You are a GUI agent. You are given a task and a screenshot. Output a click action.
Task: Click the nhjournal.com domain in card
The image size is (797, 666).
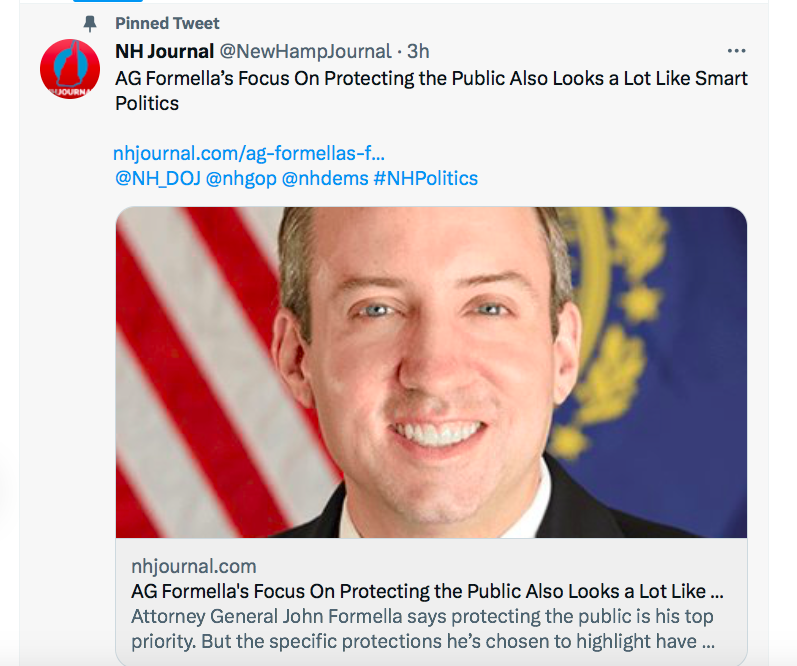tap(193, 566)
